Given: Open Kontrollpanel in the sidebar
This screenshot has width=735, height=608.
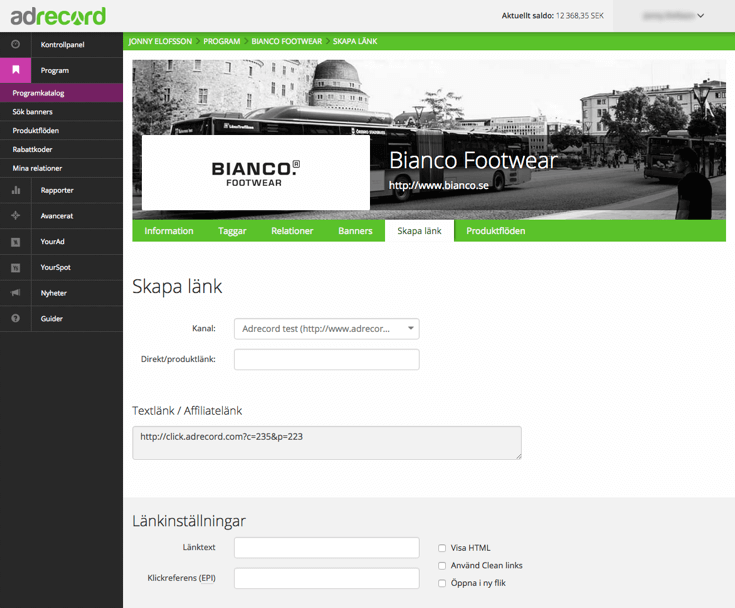Looking at the screenshot, I should tap(62, 45).
